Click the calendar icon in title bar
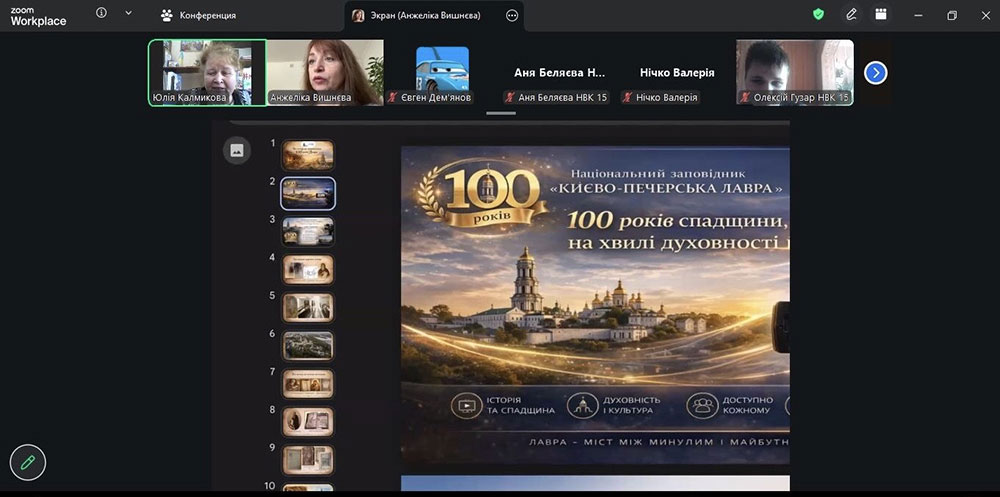The image size is (1000, 497). tap(881, 15)
